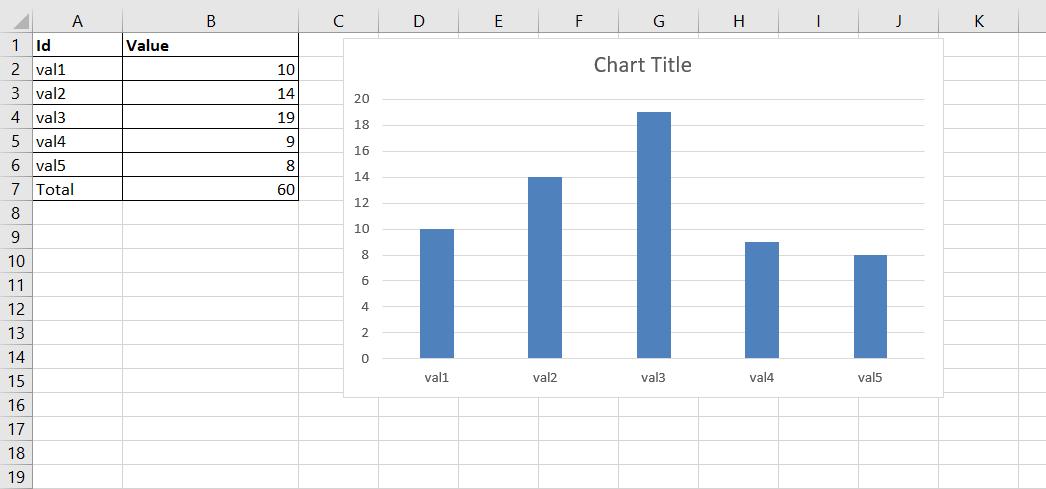Select row 7 header

(16, 189)
